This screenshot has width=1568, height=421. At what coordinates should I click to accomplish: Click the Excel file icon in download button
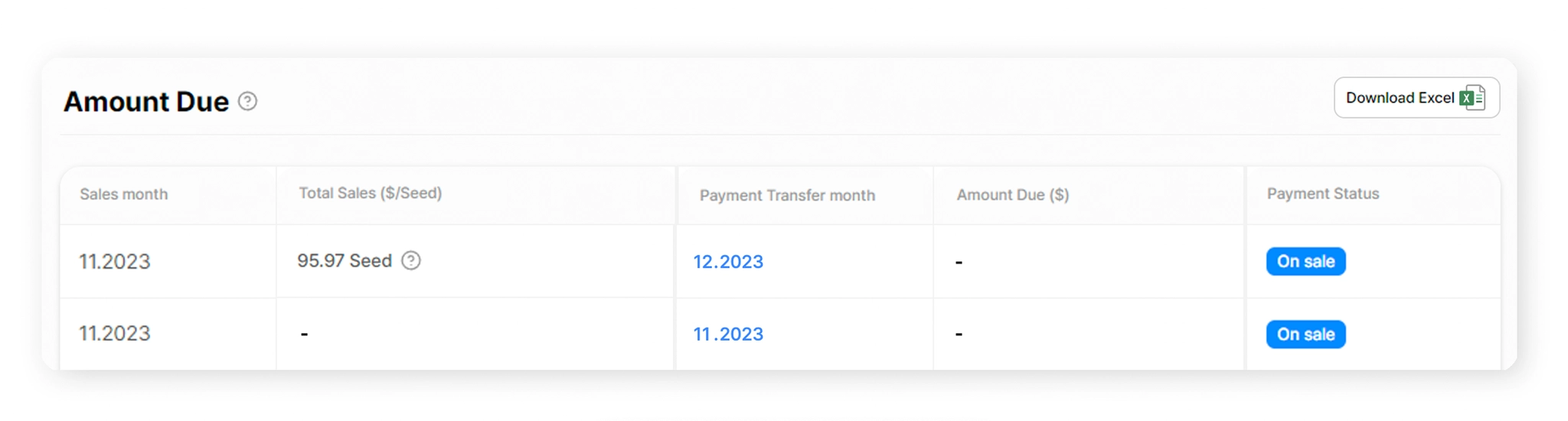tap(1472, 98)
